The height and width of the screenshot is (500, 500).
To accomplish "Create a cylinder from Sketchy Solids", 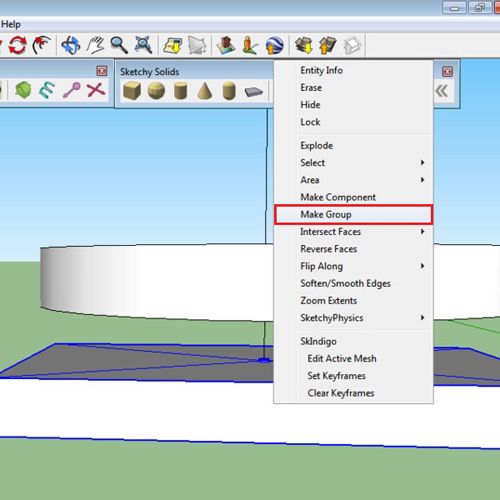I will pos(180,91).
